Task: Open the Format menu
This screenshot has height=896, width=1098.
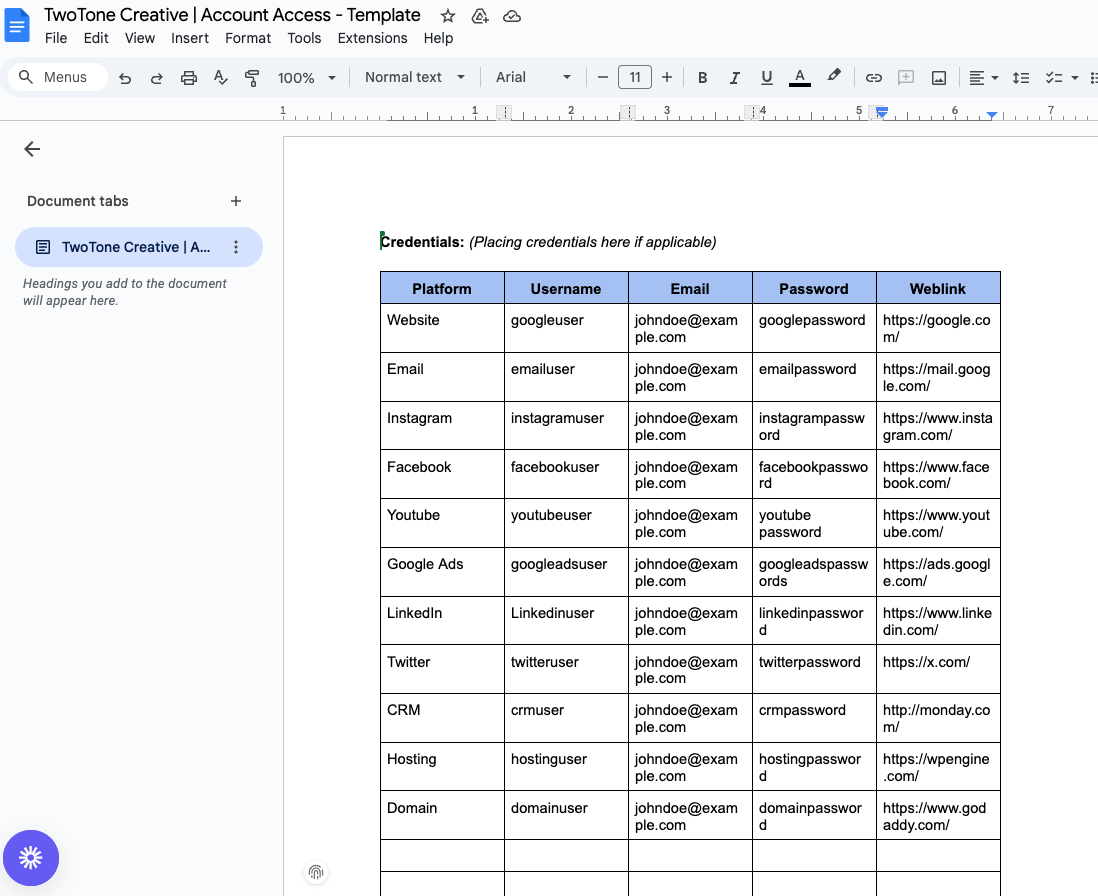Action: [248, 38]
